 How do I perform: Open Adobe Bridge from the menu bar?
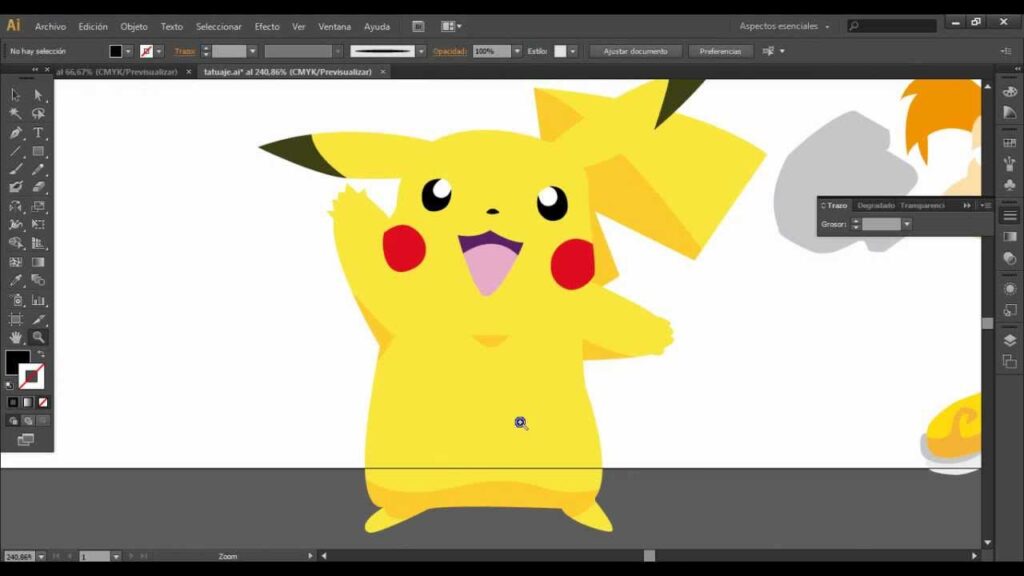point(418,26)
